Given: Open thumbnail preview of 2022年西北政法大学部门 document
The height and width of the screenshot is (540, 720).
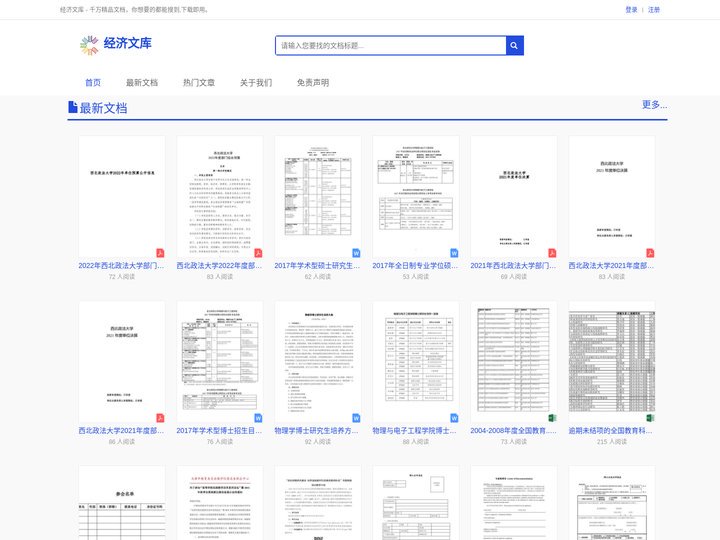Looking at the screenshot, I should coord(122,197).
